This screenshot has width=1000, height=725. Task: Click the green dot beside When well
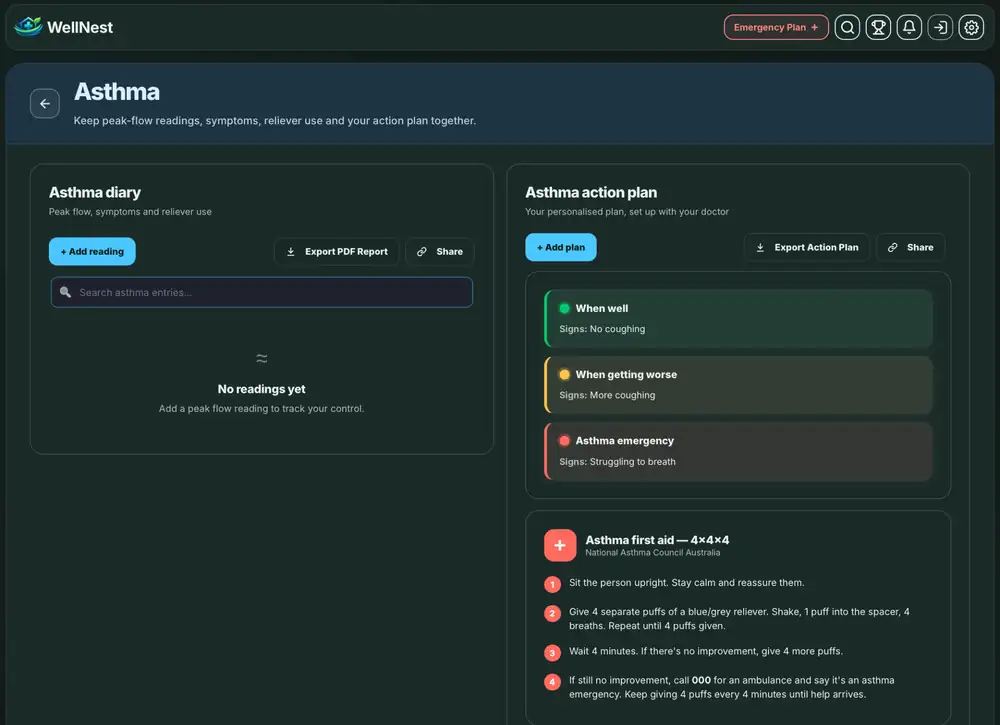pyautogui.click(x=564, y=309)
